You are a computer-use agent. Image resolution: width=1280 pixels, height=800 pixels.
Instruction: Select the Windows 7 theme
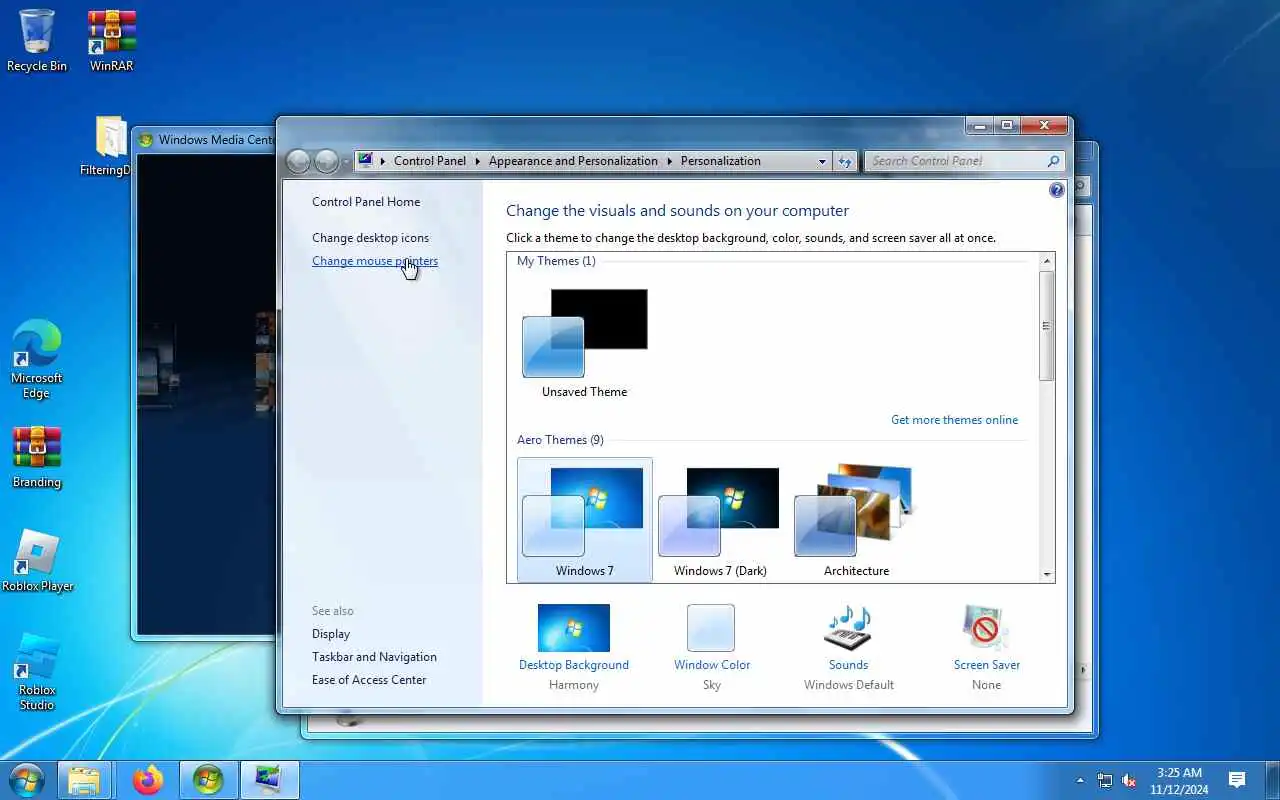point(585,520)
